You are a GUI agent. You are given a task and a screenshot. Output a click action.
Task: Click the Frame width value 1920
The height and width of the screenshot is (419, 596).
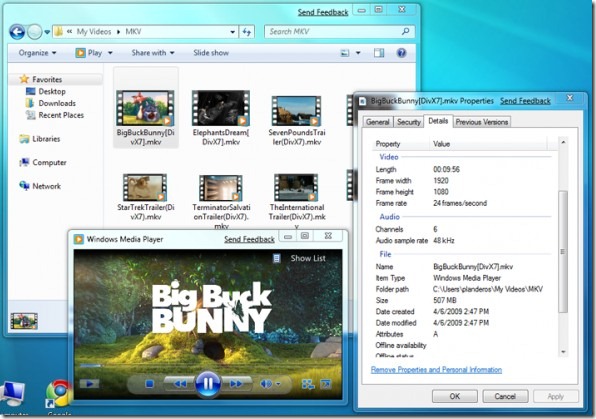click(441, 181)
